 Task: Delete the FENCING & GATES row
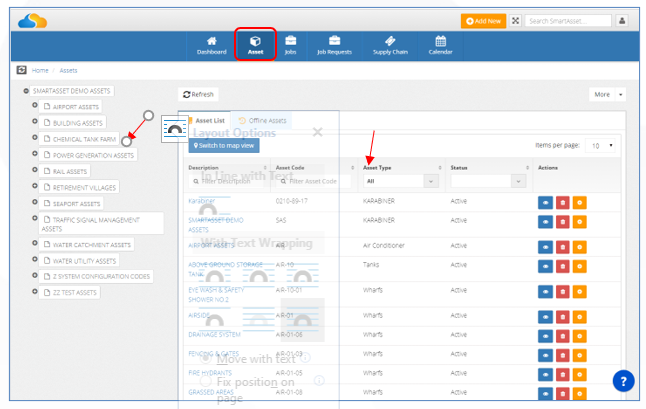pyautogui.click(x=562, y=355)
